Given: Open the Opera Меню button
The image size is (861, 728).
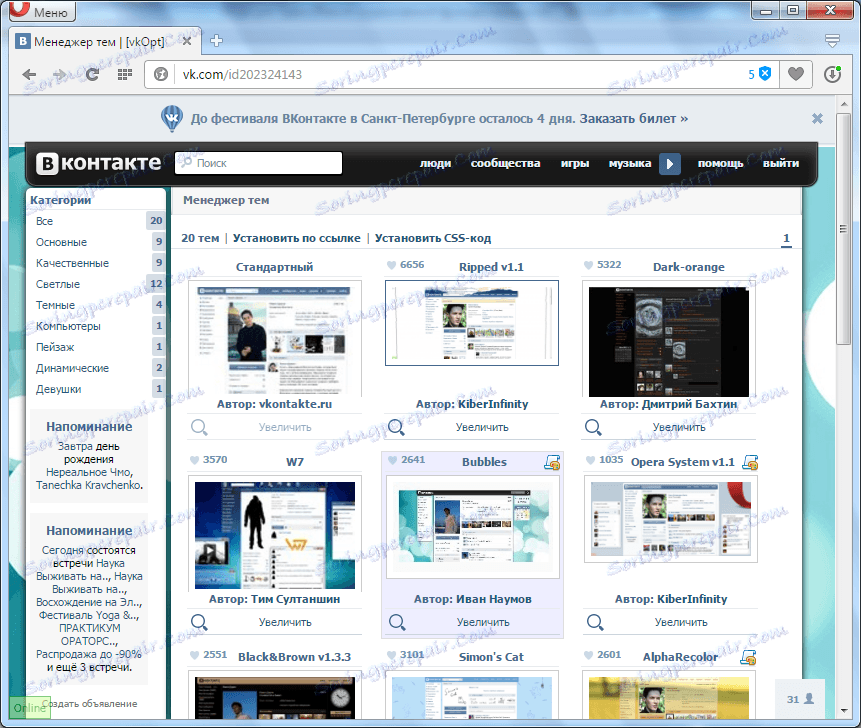Looking at the screenshot, I should (42, 10).
